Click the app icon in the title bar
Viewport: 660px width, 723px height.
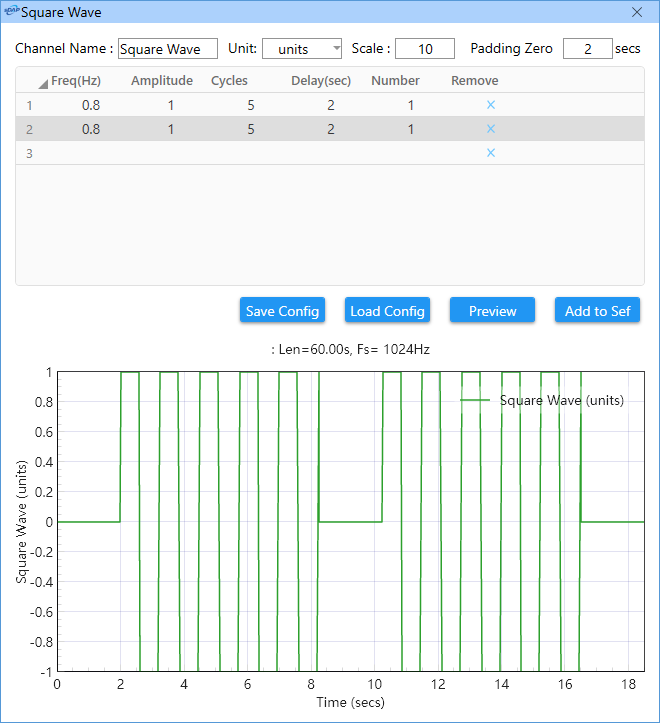pos(11,11)
